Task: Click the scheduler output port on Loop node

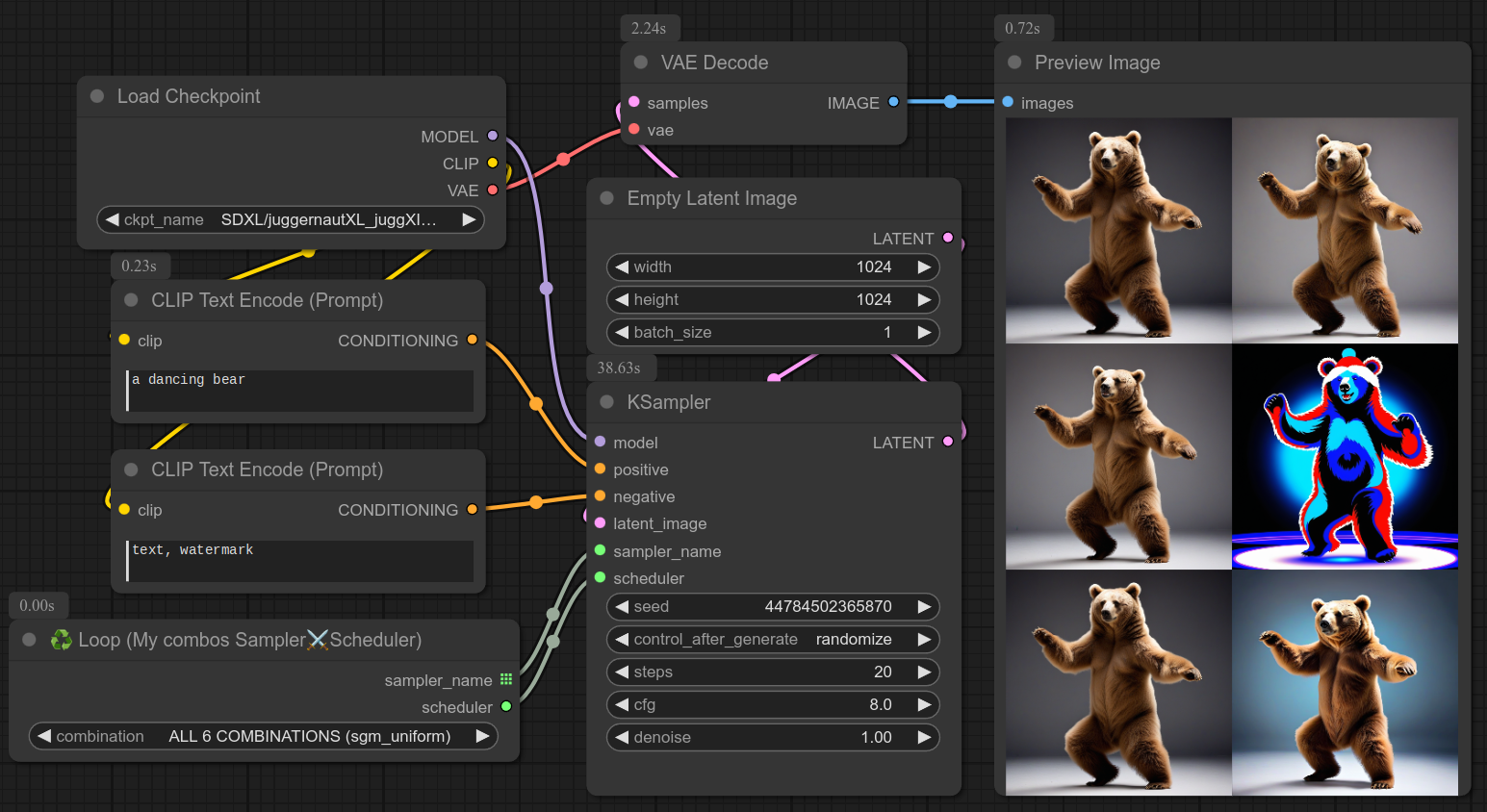Action: 506,706
